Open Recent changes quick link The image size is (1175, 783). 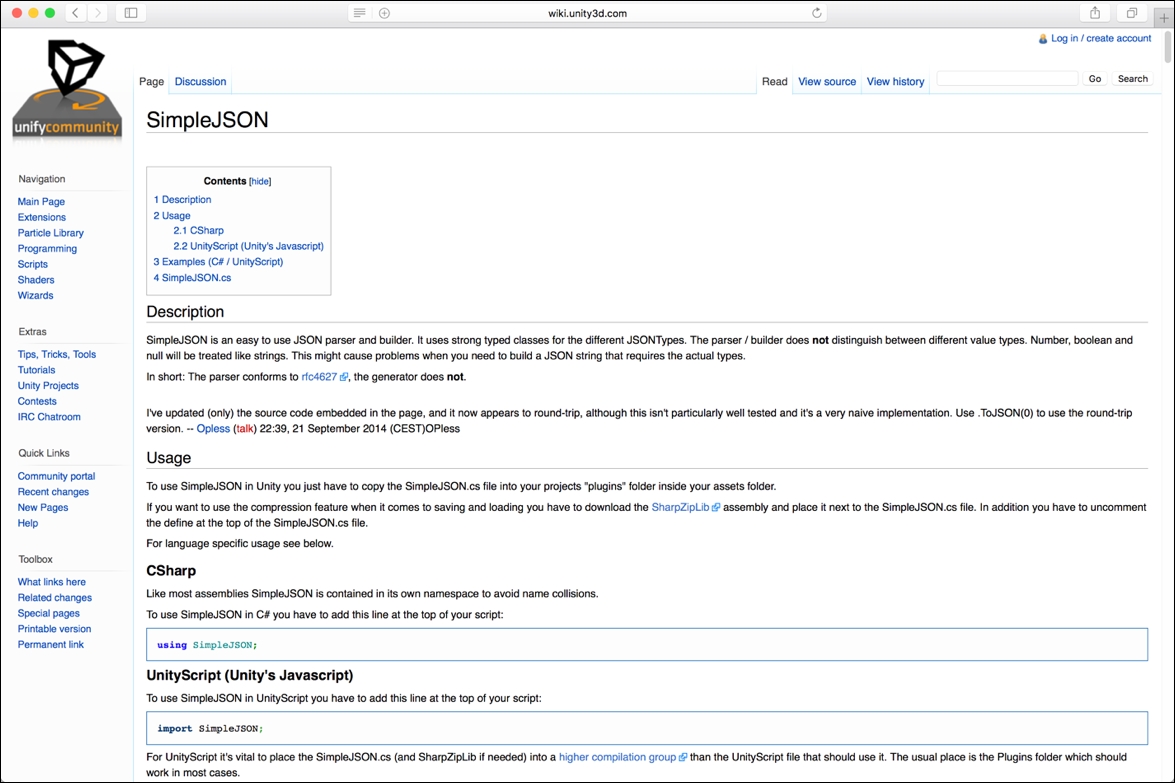53,492
